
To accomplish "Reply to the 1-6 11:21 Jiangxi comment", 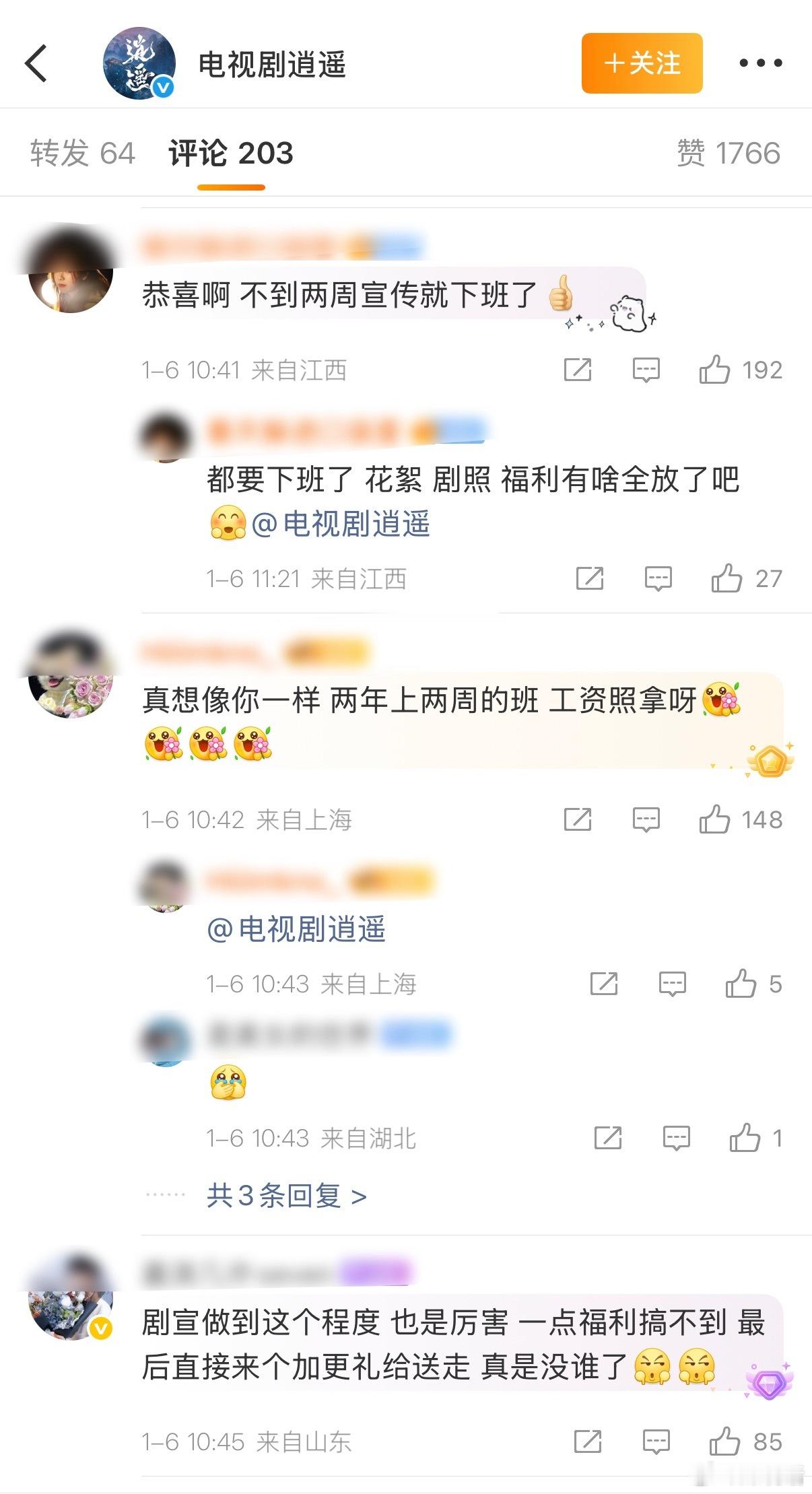I will point(658,579).
